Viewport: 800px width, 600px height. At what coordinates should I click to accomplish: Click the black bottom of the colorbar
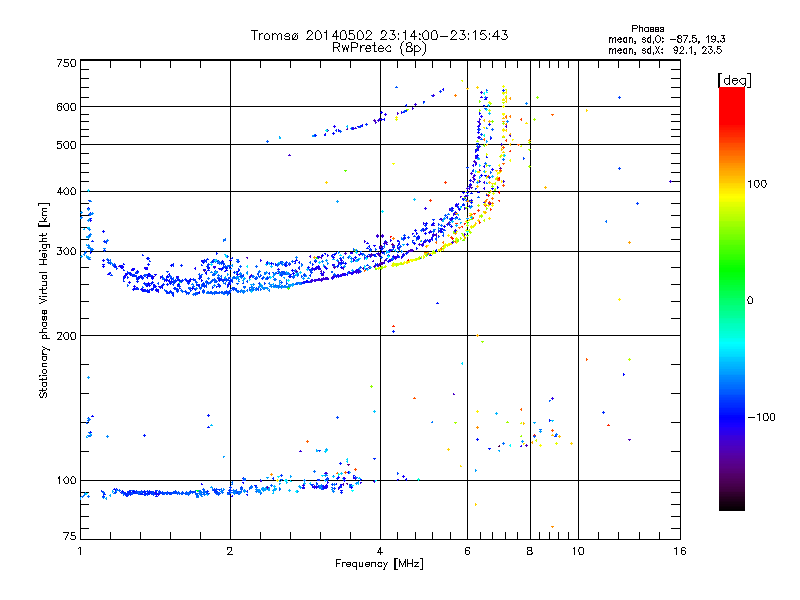click(x=732, y=503)
